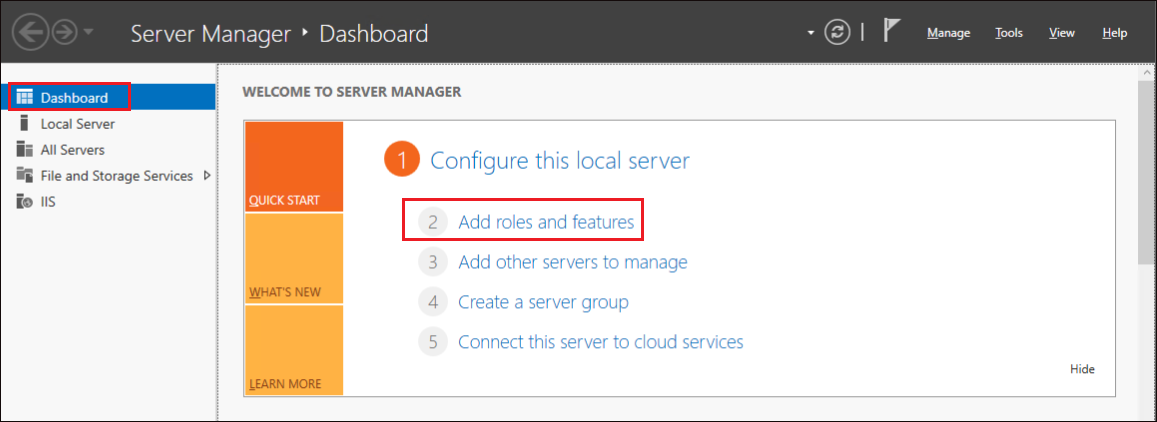Hide the welcome panel

coord(1082,369)
